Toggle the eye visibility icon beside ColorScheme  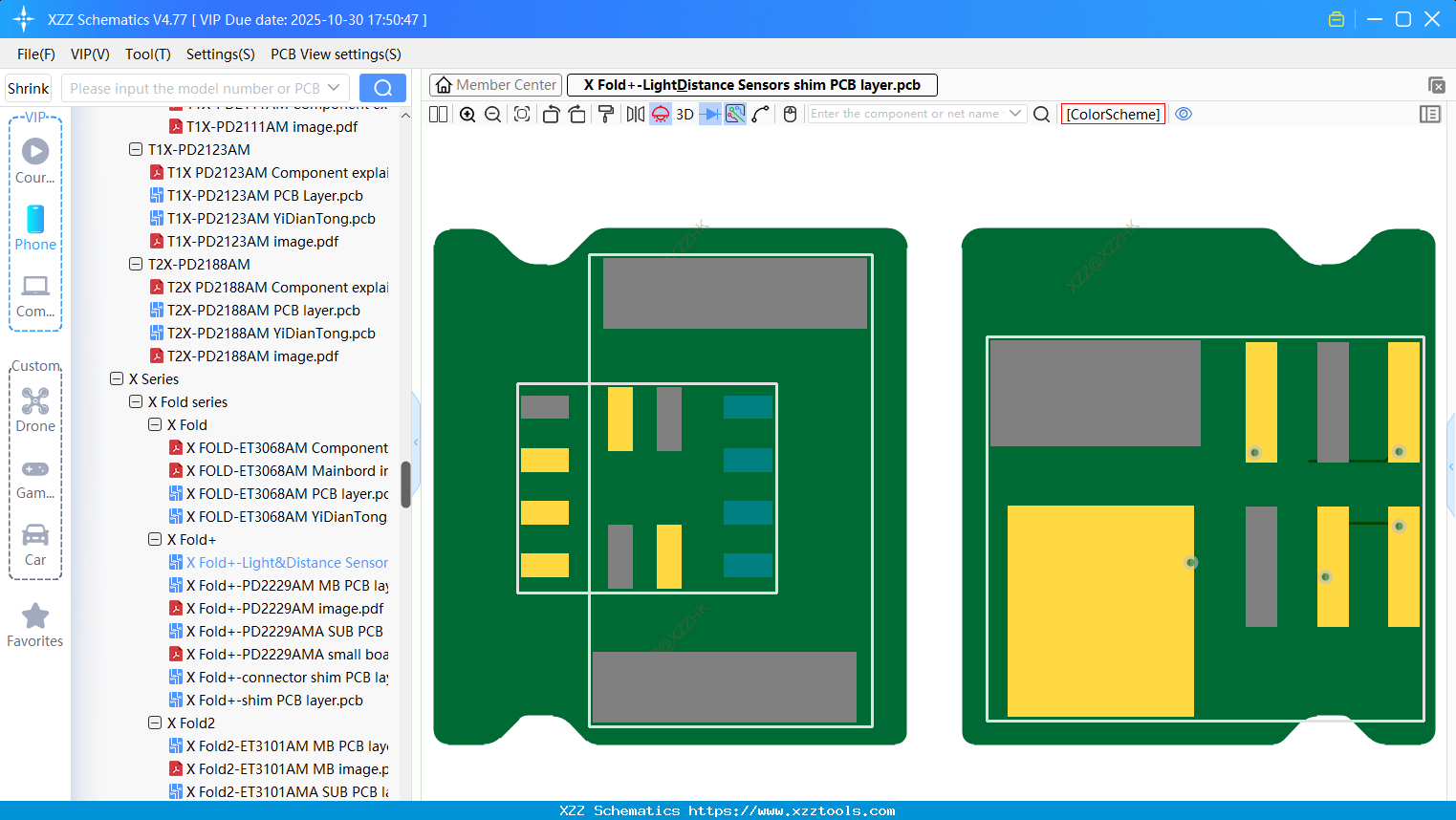(1184, 114)
